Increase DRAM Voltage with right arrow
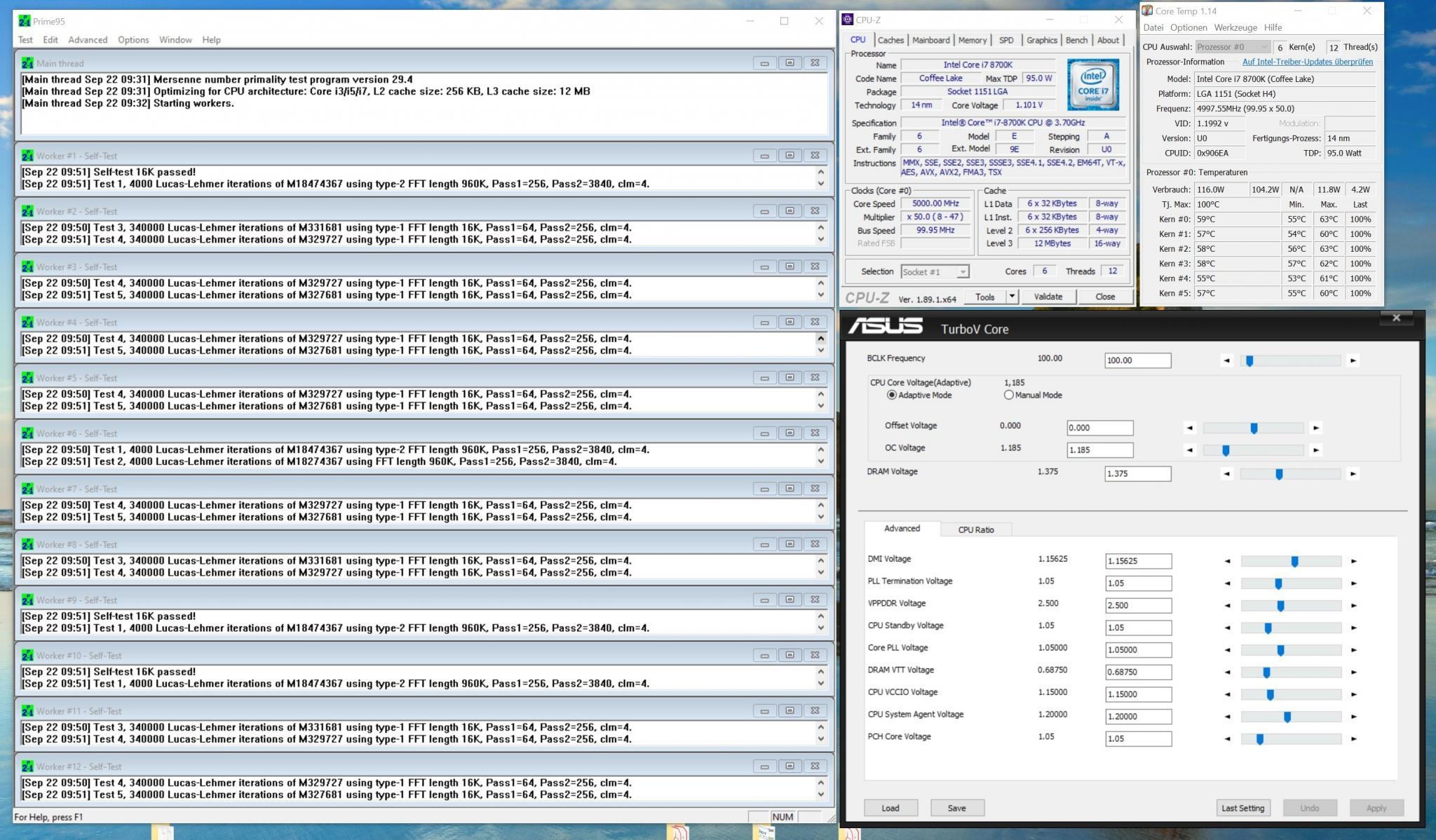 point(1353,474)
